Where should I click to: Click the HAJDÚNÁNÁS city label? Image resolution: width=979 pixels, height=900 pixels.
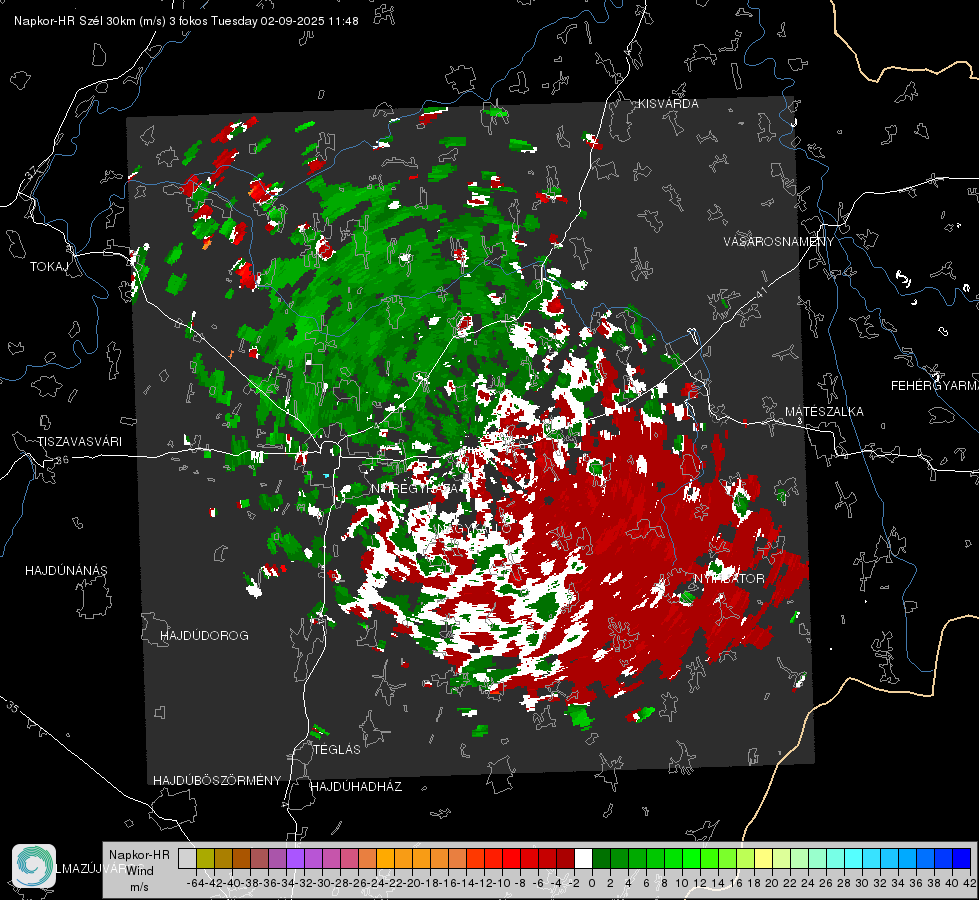click(66, 571)
